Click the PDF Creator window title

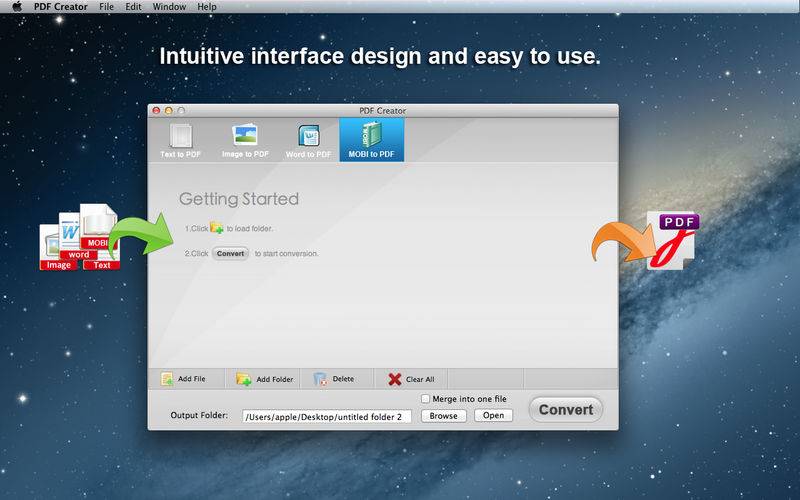[x=383, y=111]
